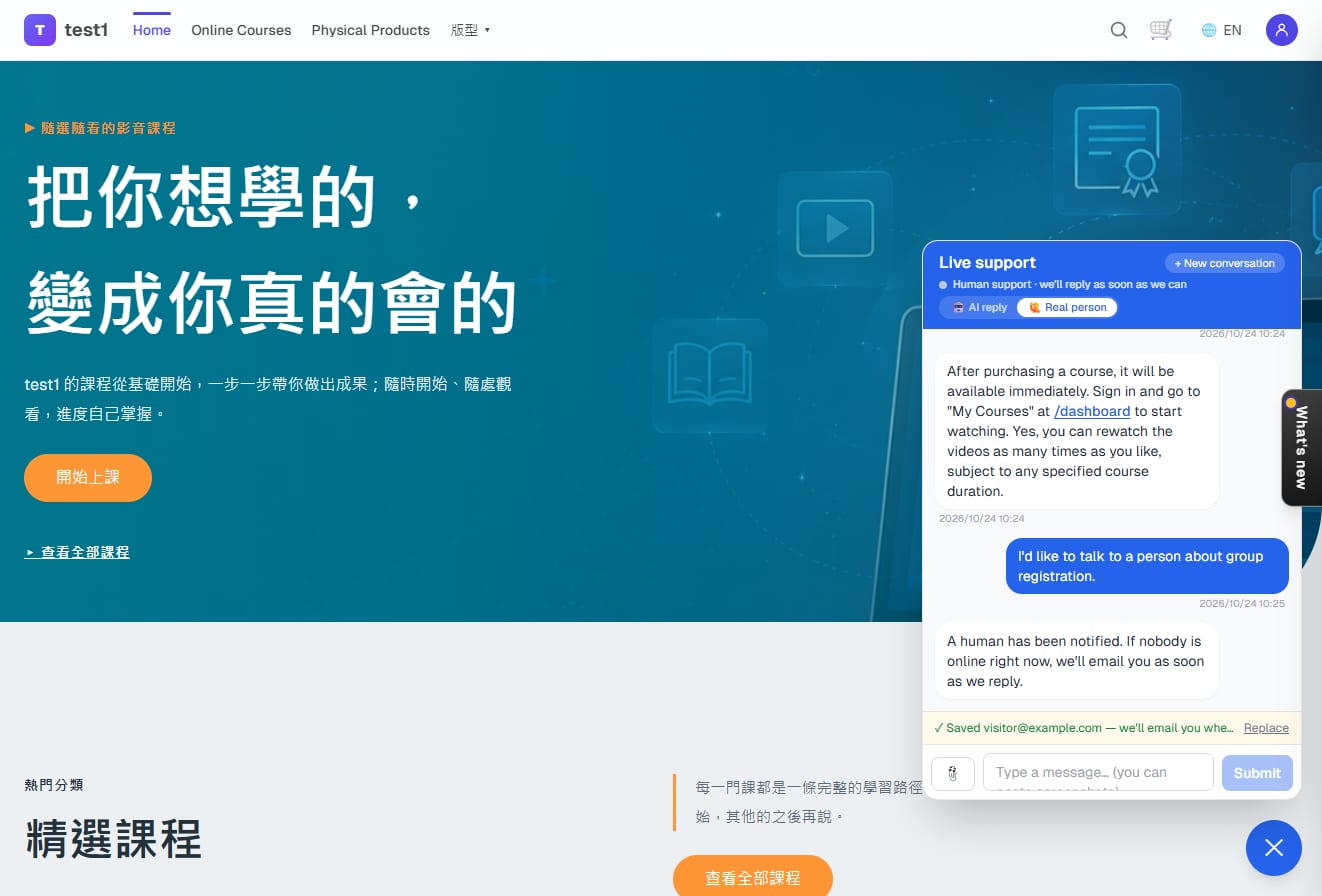Click the globe language icon

(1209, 30)
